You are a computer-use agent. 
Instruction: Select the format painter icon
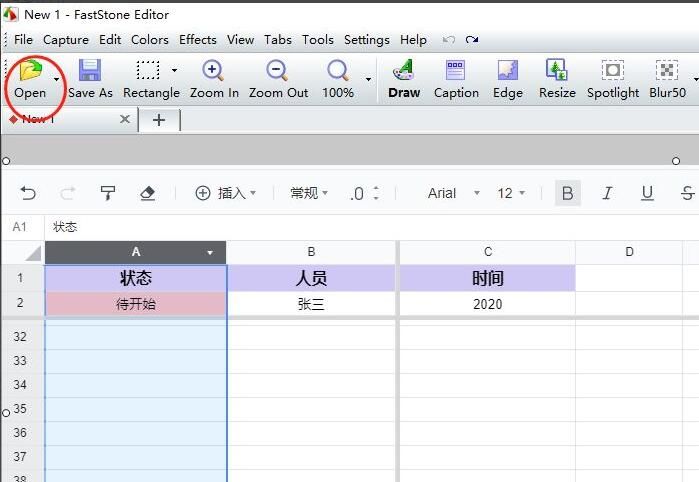(x=107, y=193)
